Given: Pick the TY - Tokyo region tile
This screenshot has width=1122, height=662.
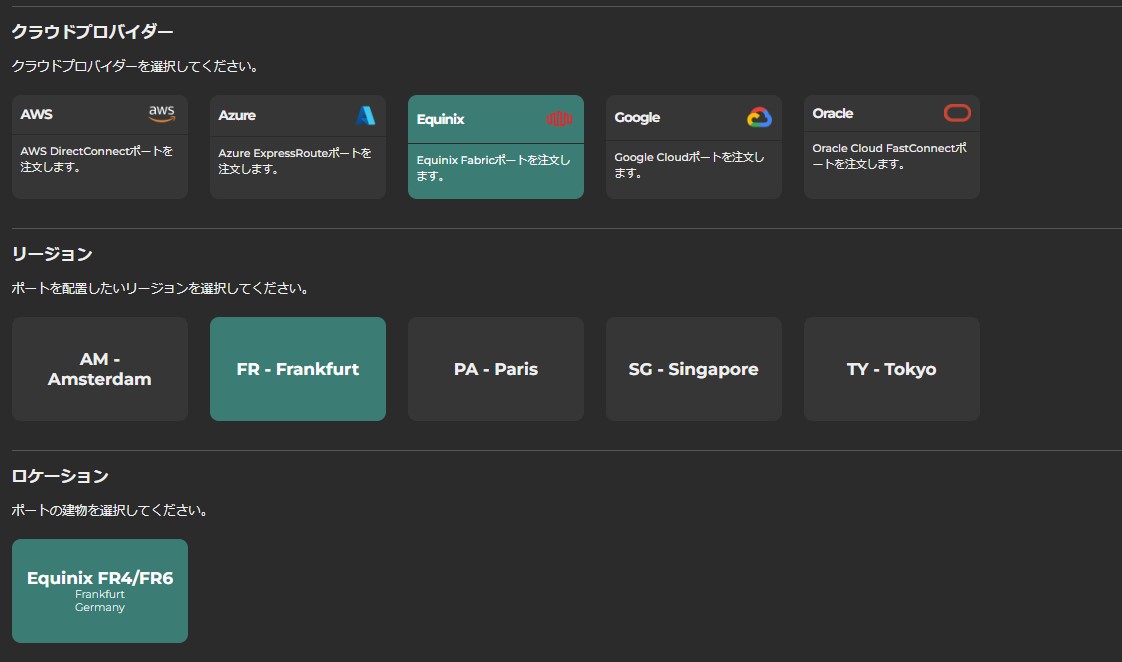Looking at the screenshot, I should [892, 369].
